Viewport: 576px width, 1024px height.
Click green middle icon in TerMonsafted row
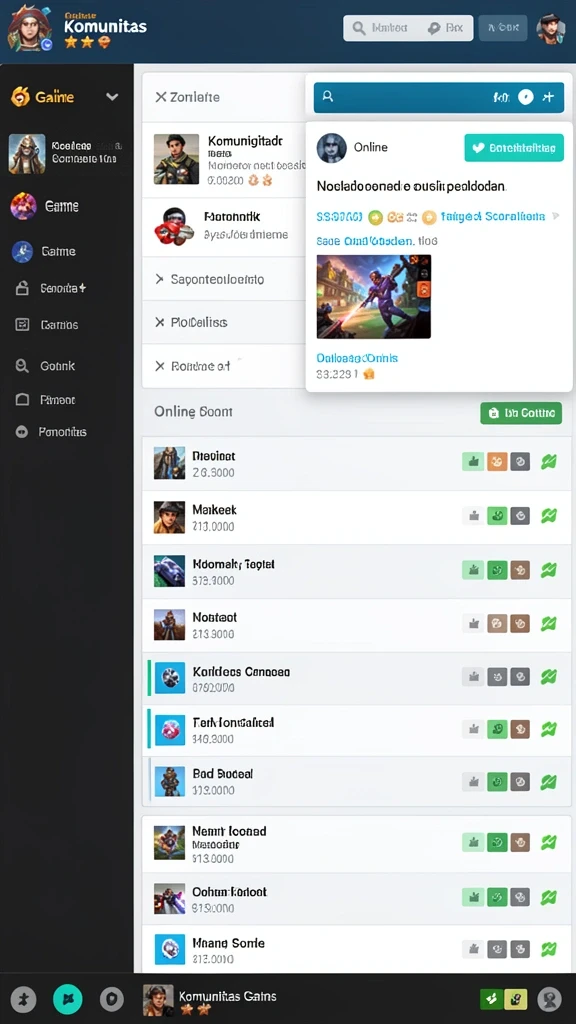[497, 728]
